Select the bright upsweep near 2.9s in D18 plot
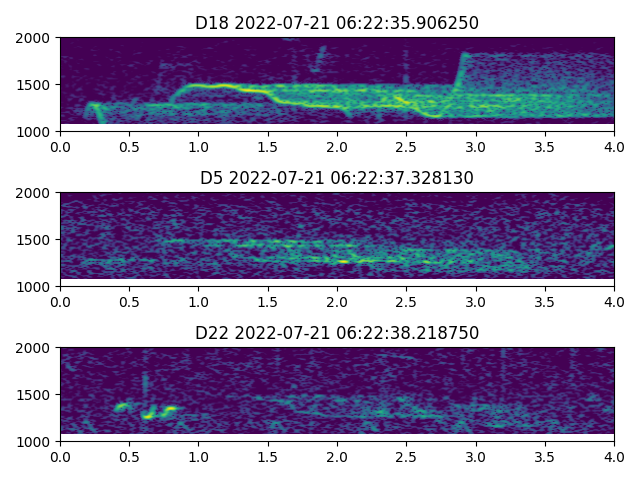This screenshot has height=480, width=640. pyautogui.click(x=460, y=70)
